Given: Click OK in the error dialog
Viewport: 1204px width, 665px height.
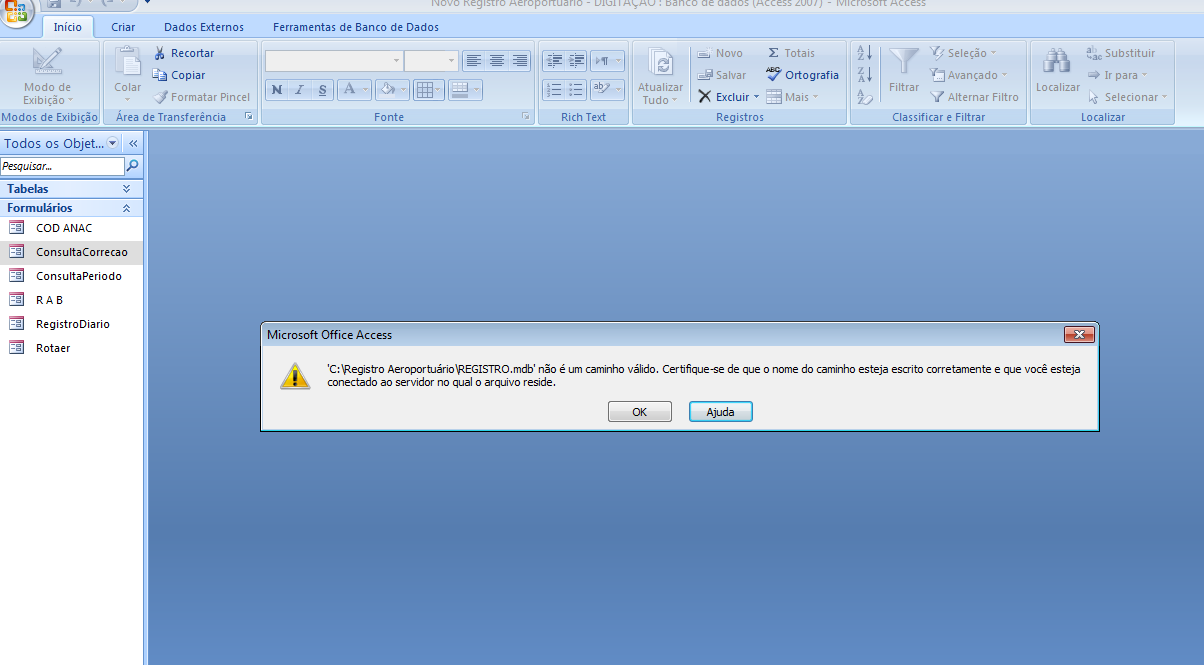Looking at the screenshot, I should (x=640, y=412).
